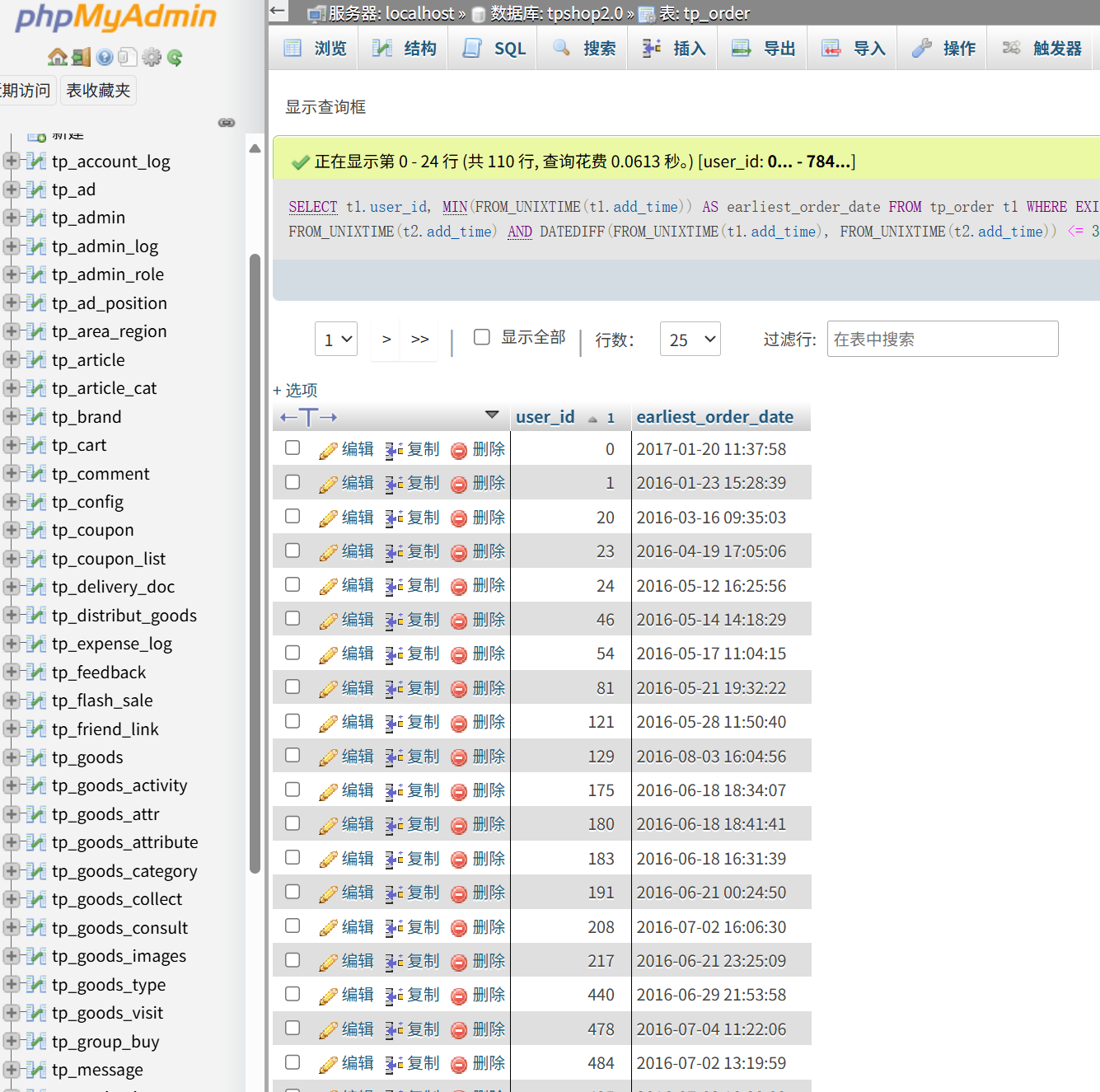Go to last page with >> button

[420, 339]
